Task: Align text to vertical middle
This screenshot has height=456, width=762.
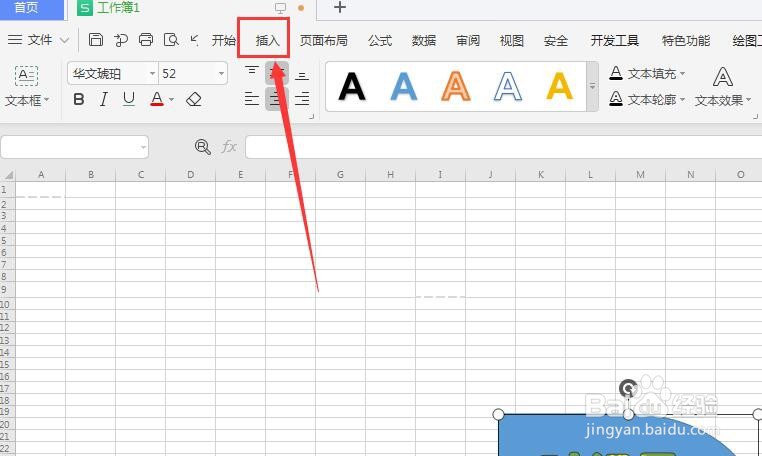Action: [277, 73]
